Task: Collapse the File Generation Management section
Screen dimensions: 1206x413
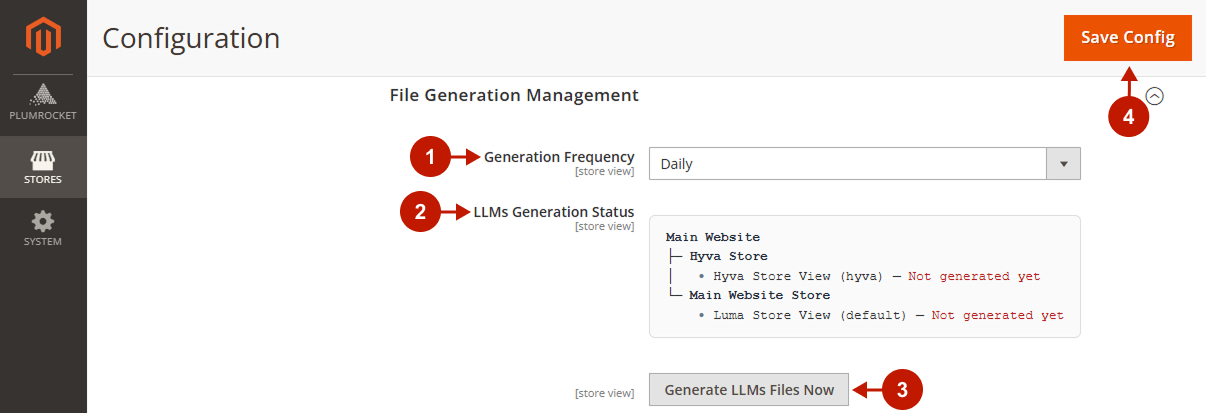Action: (1155, 96)
